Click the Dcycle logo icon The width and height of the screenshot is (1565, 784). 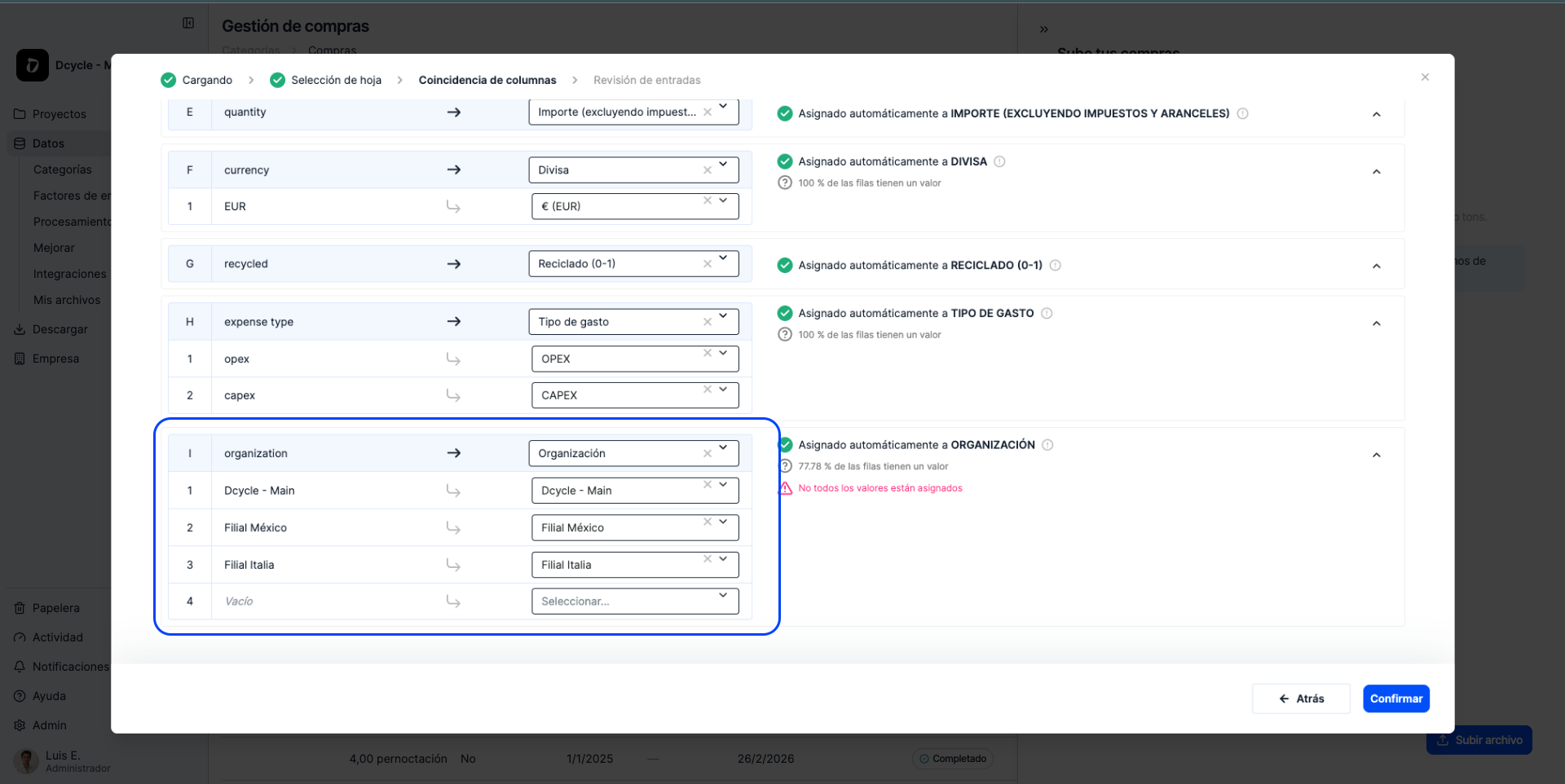coord(33,65)
